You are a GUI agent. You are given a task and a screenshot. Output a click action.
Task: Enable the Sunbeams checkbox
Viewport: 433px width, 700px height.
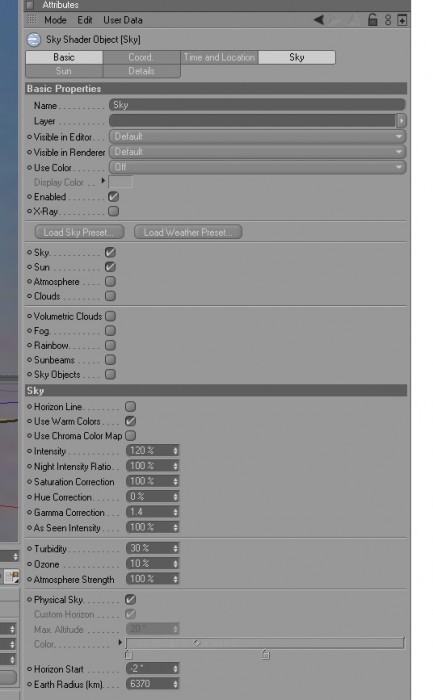[110, 359]
